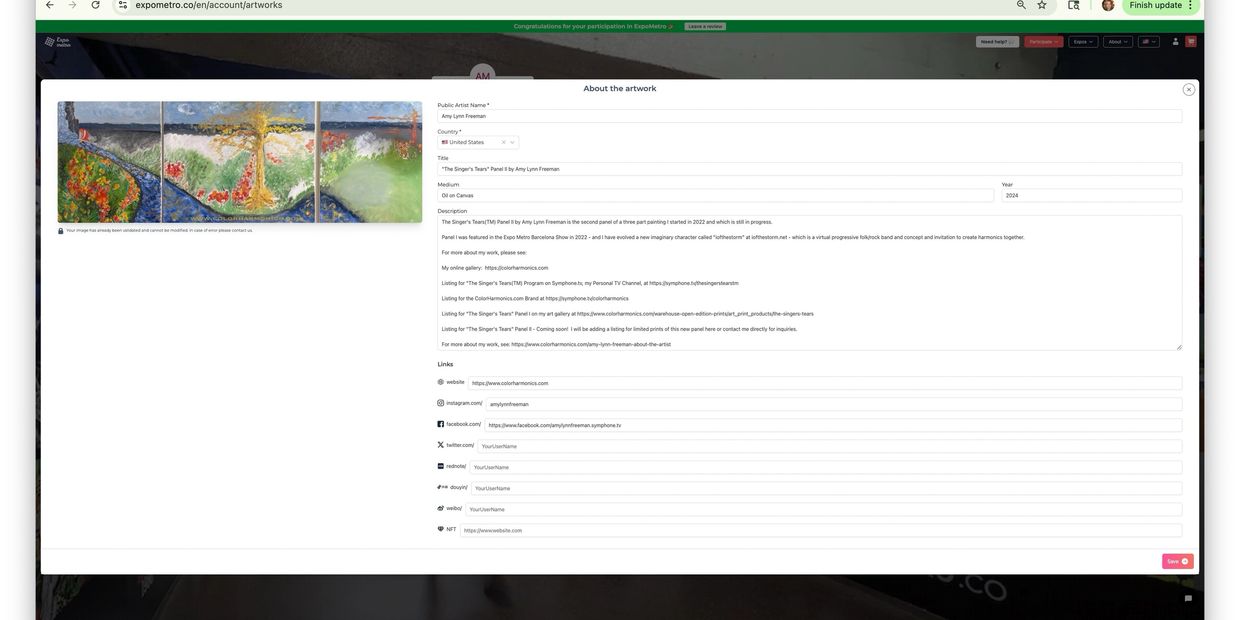Click the Instagram username input field

pos(833,404)
